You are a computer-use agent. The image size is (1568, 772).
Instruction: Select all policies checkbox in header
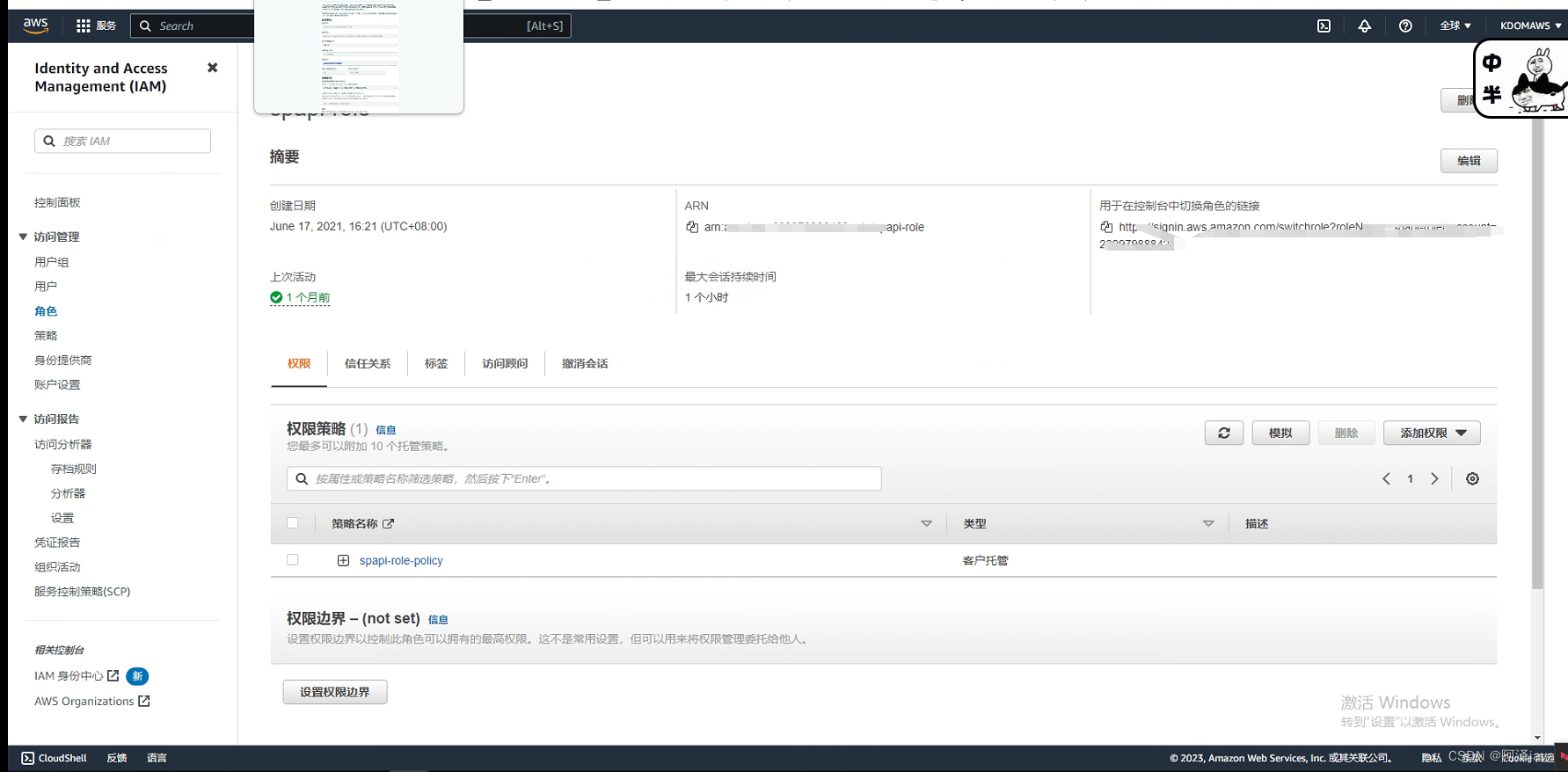[293, 522]
